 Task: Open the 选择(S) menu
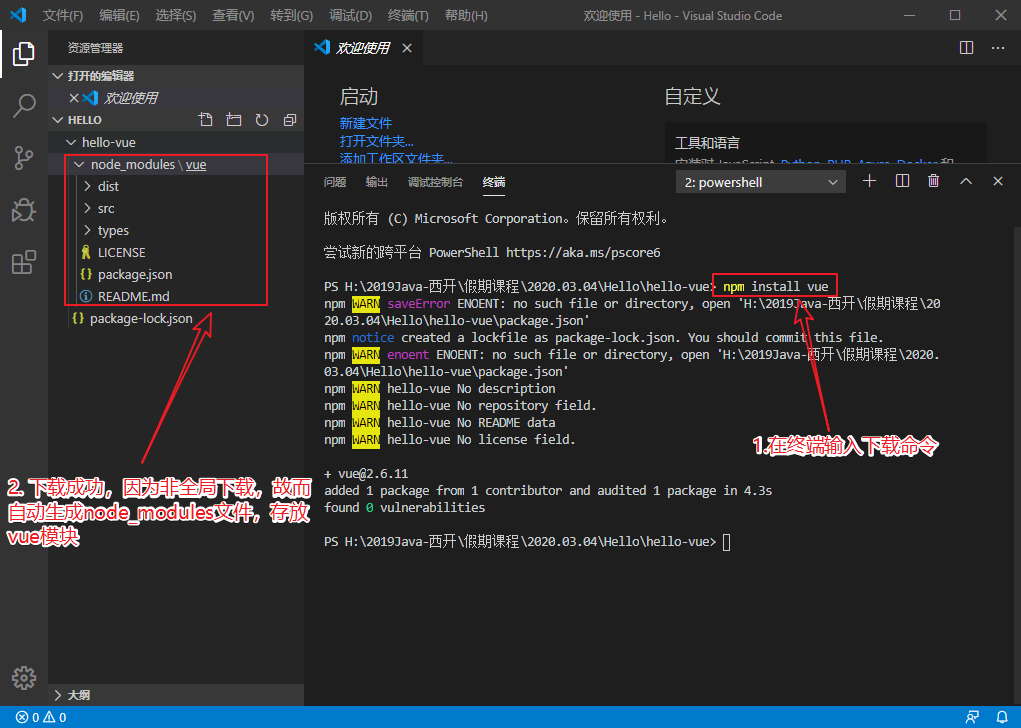pyautogui.click(x=176, y=15)
